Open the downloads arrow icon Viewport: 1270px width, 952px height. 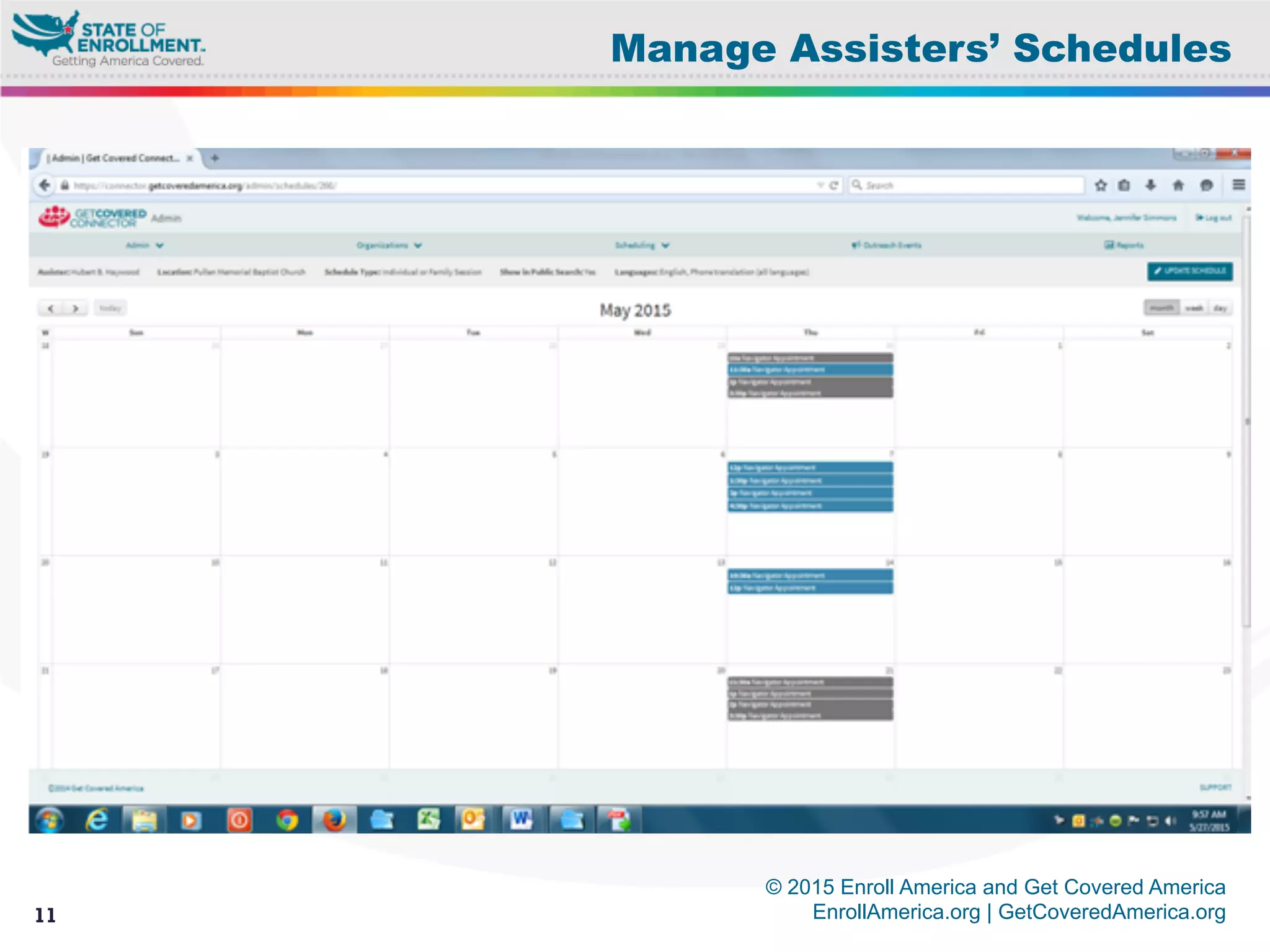coord(1150,185)
